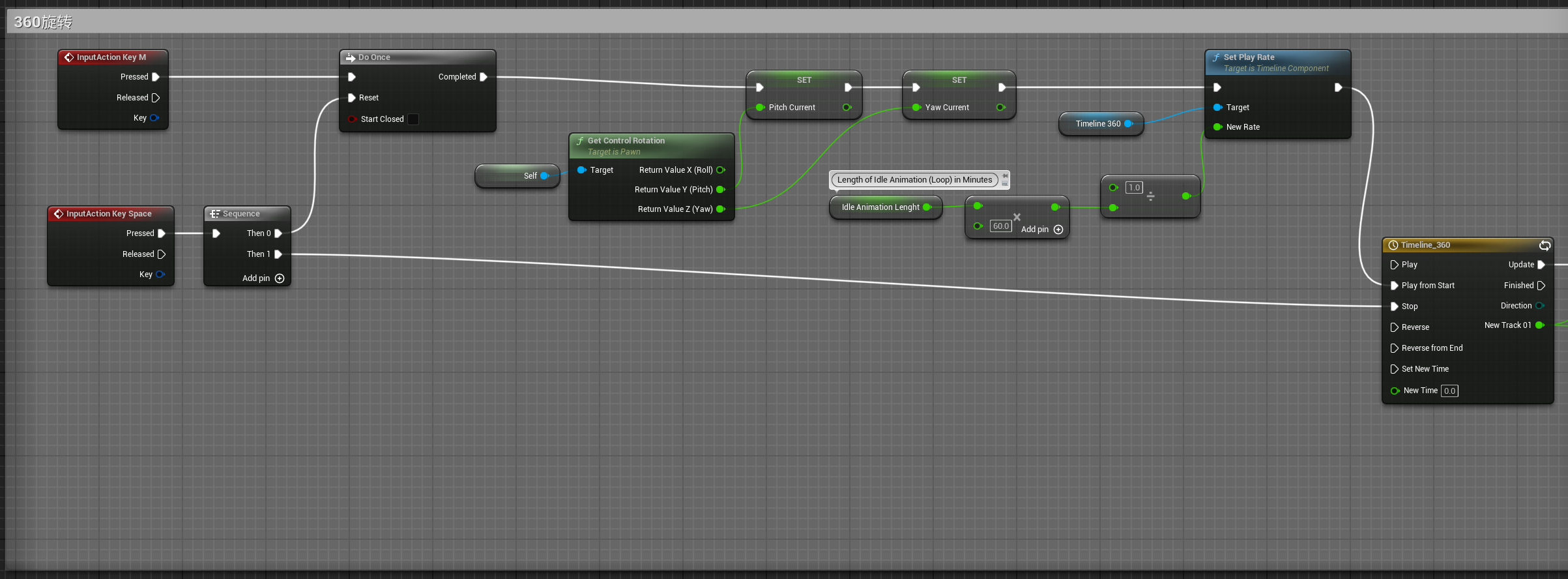Screen dimensions: 1568x579
Task: Click Return Value X (Roll) output pin
Action: point(721,170)
